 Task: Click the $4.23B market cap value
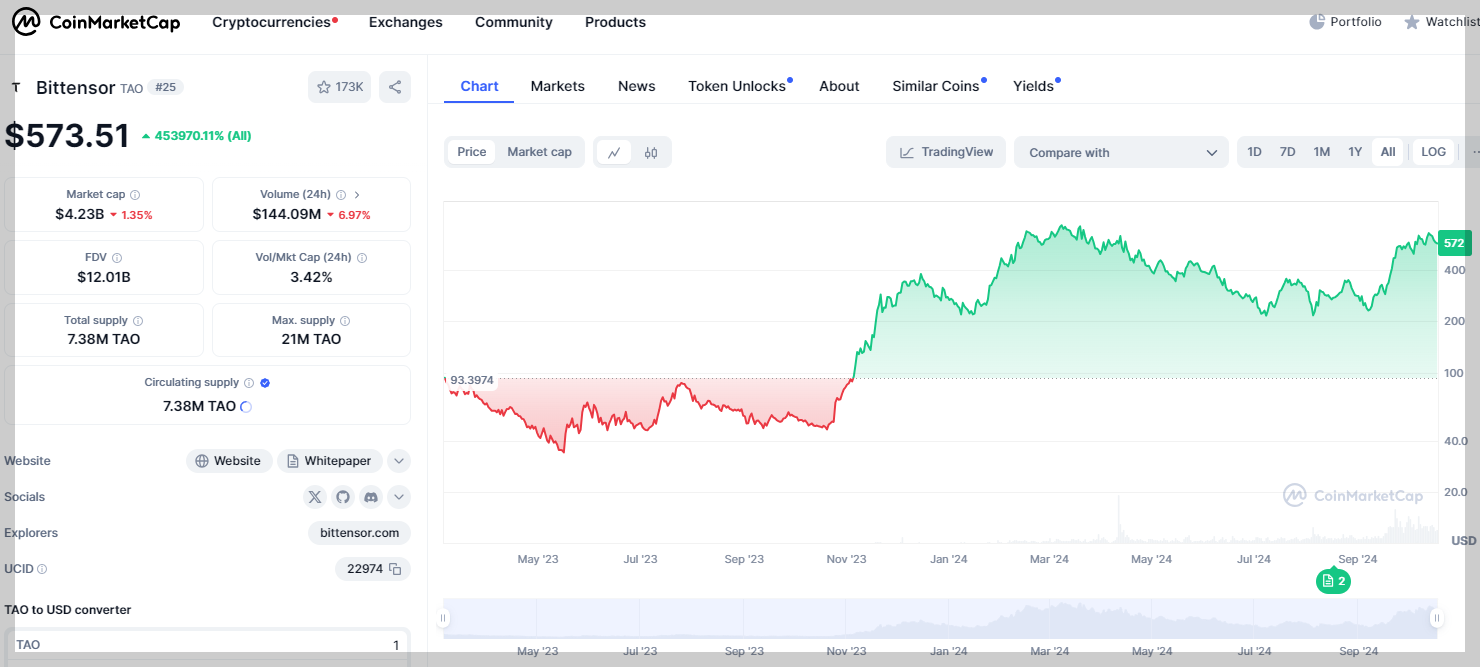coord(78,214)
